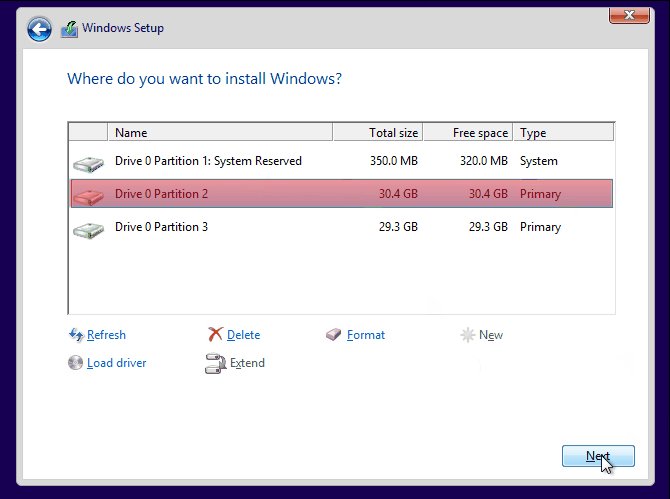
Task: Click the 350.0 MB total size cell
Action: 394,161
